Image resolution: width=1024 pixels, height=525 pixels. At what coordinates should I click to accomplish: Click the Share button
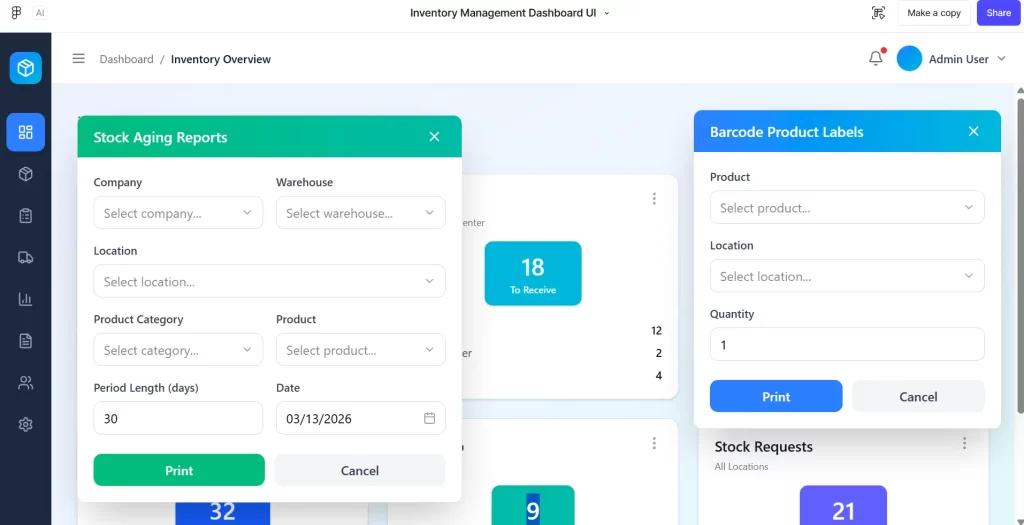pyautogui.click(x=999, y=13)
